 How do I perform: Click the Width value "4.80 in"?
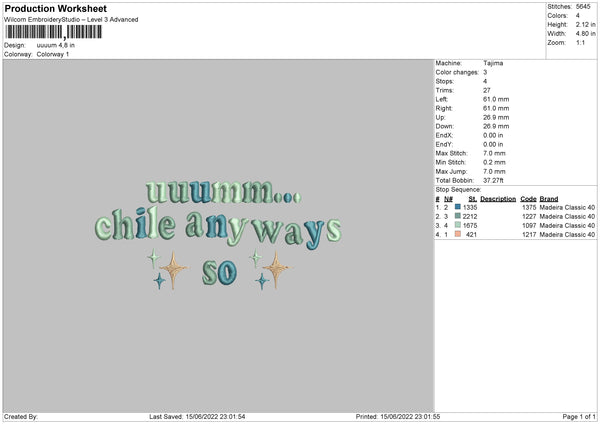(585, 34)
